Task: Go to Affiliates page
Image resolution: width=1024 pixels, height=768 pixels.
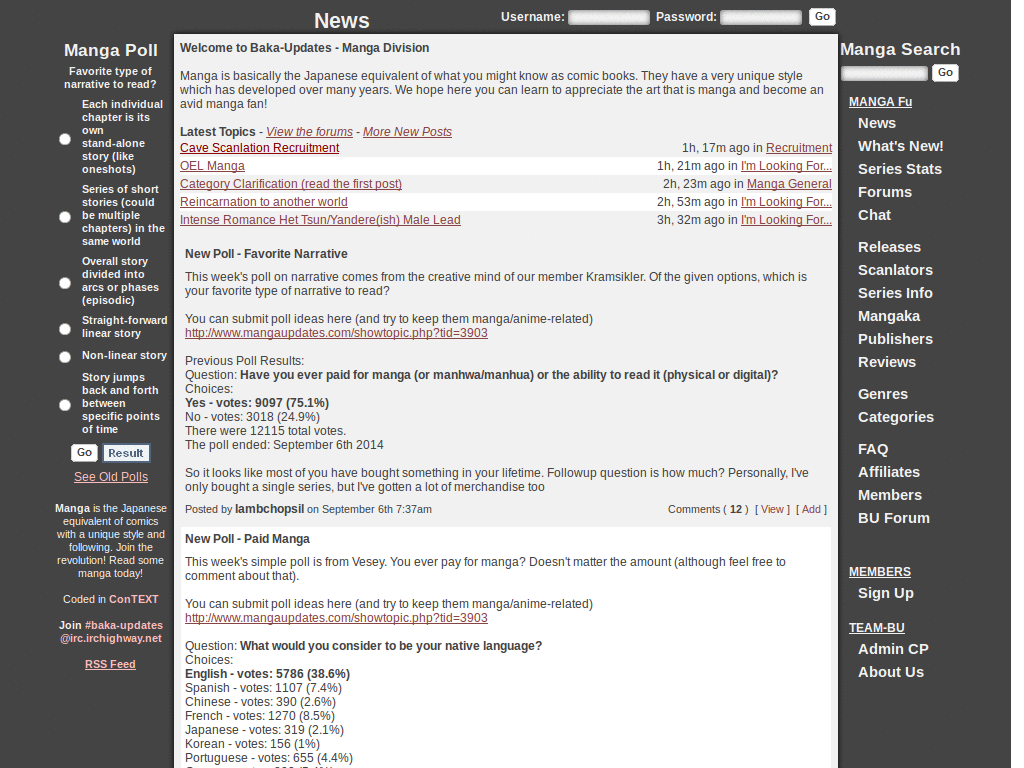Action: (x=888, y=472)
